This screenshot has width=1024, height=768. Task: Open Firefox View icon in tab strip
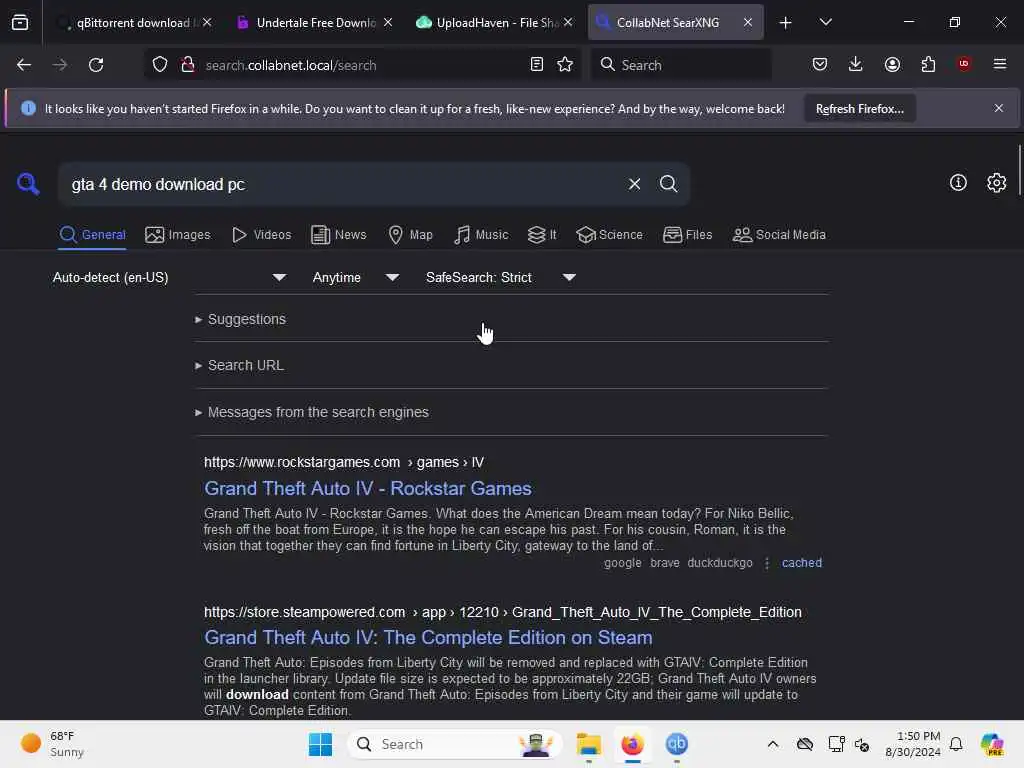coord(20,23)
